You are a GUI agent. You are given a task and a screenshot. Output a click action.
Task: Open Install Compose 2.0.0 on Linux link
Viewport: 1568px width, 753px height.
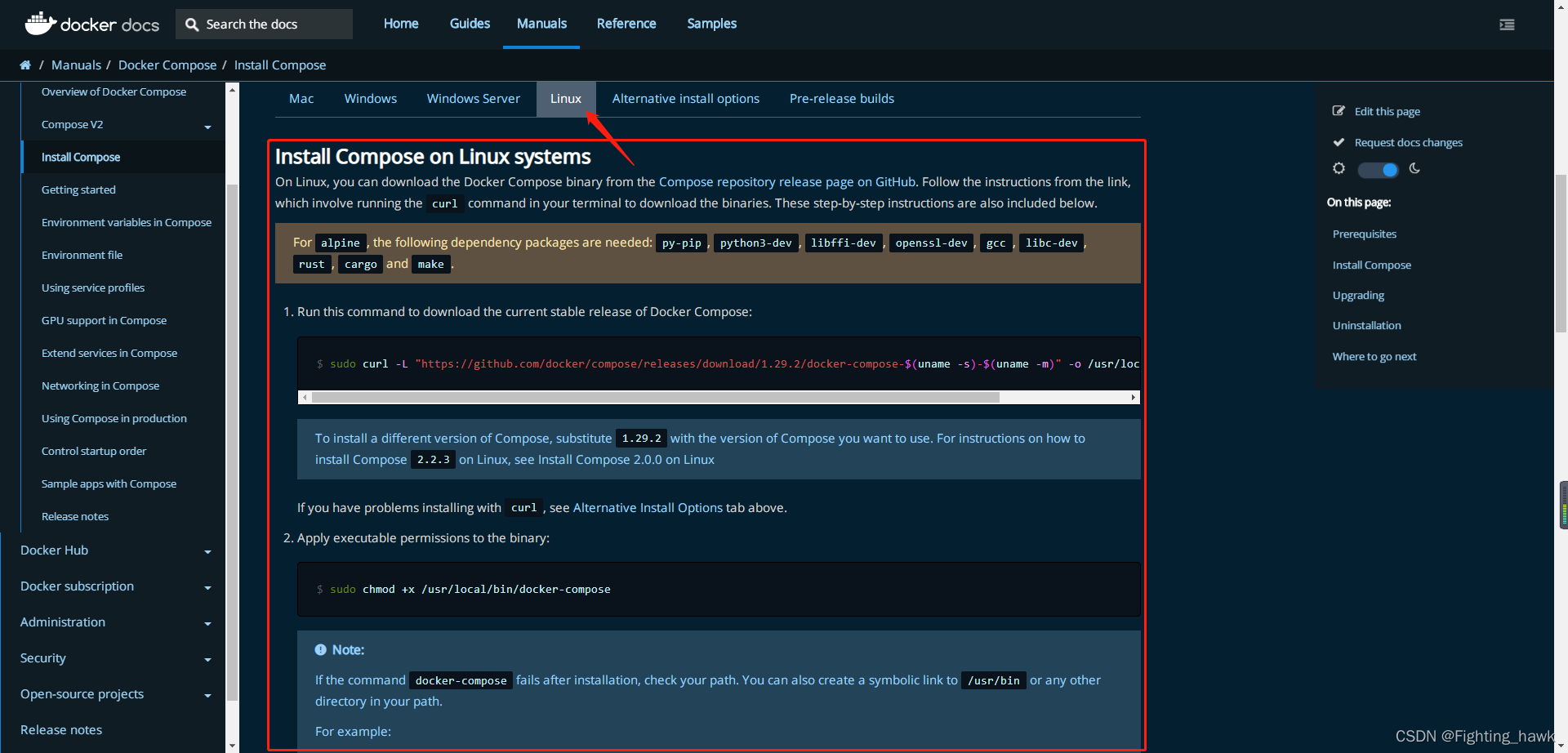tap(626, 460)
